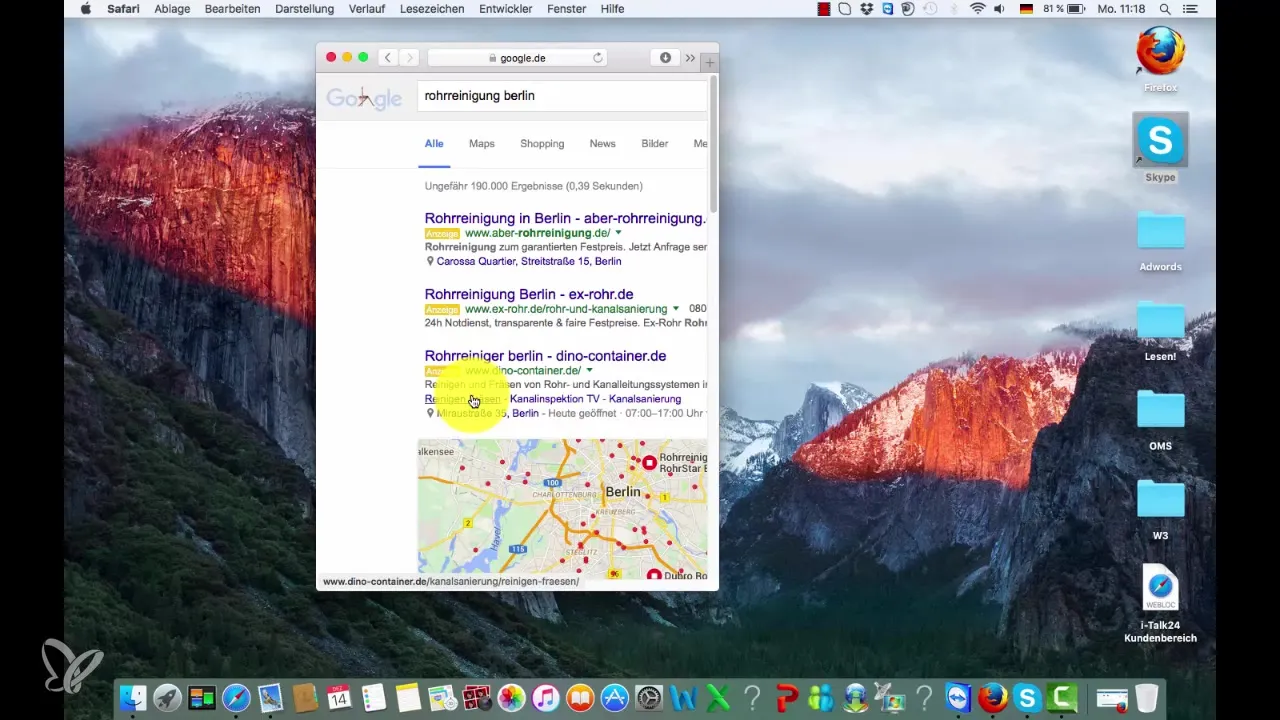Image resolution: width=1280 pixels, height=720 pixels.
Task: Switch to the Bilder search tab
Action: (655, 144)
